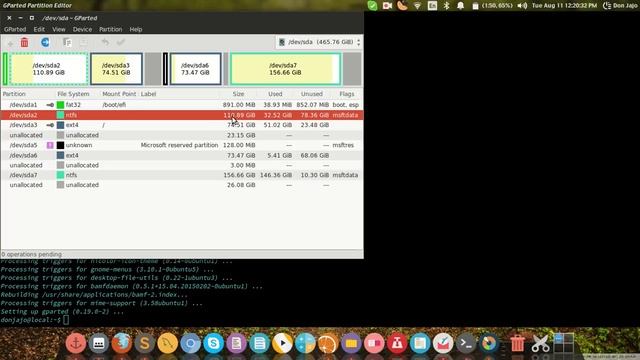Screen dimensions: 640x360
Task: Launch Firefox from the dock
Action: (122, 343)
